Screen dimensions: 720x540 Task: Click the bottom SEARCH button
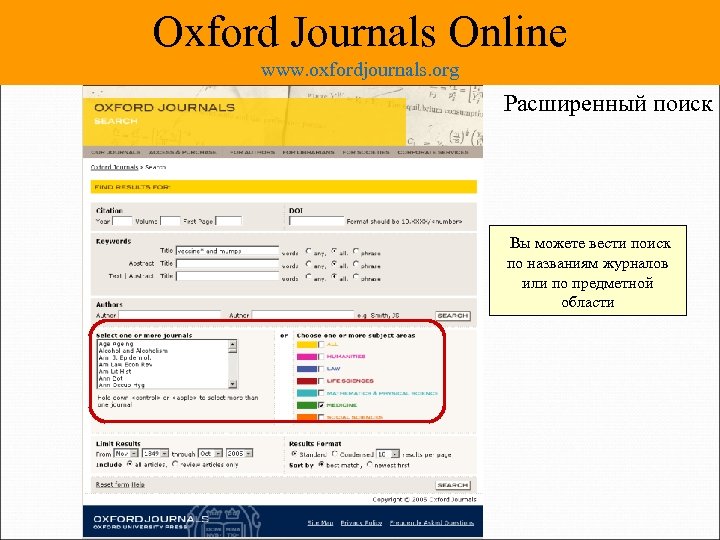pos(453,485)
